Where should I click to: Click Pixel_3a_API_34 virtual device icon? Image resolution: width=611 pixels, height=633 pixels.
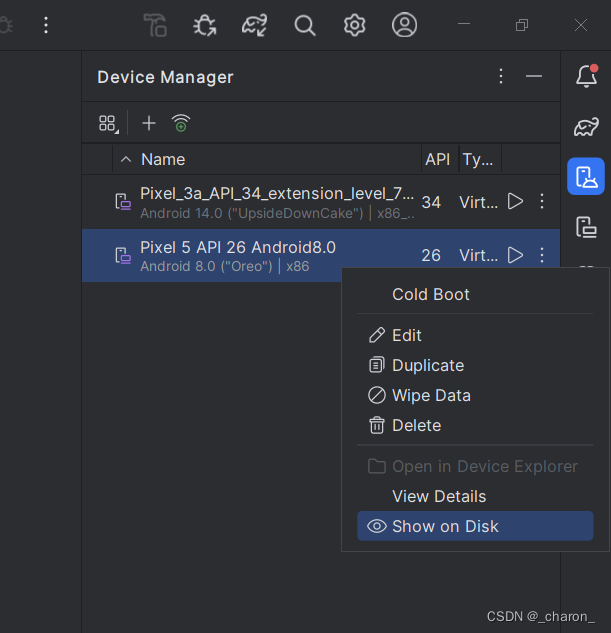(x=123, y=201)
